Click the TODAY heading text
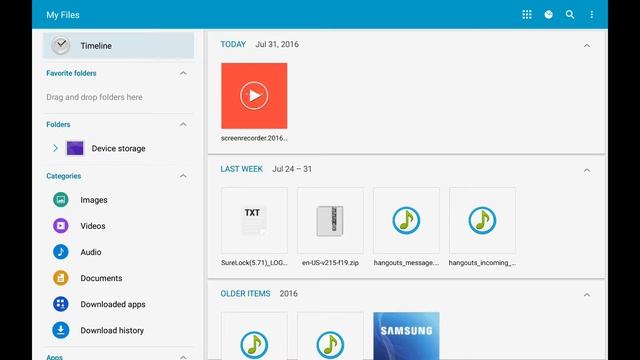The width and height of the screenshot is (640, 360). 233,44
